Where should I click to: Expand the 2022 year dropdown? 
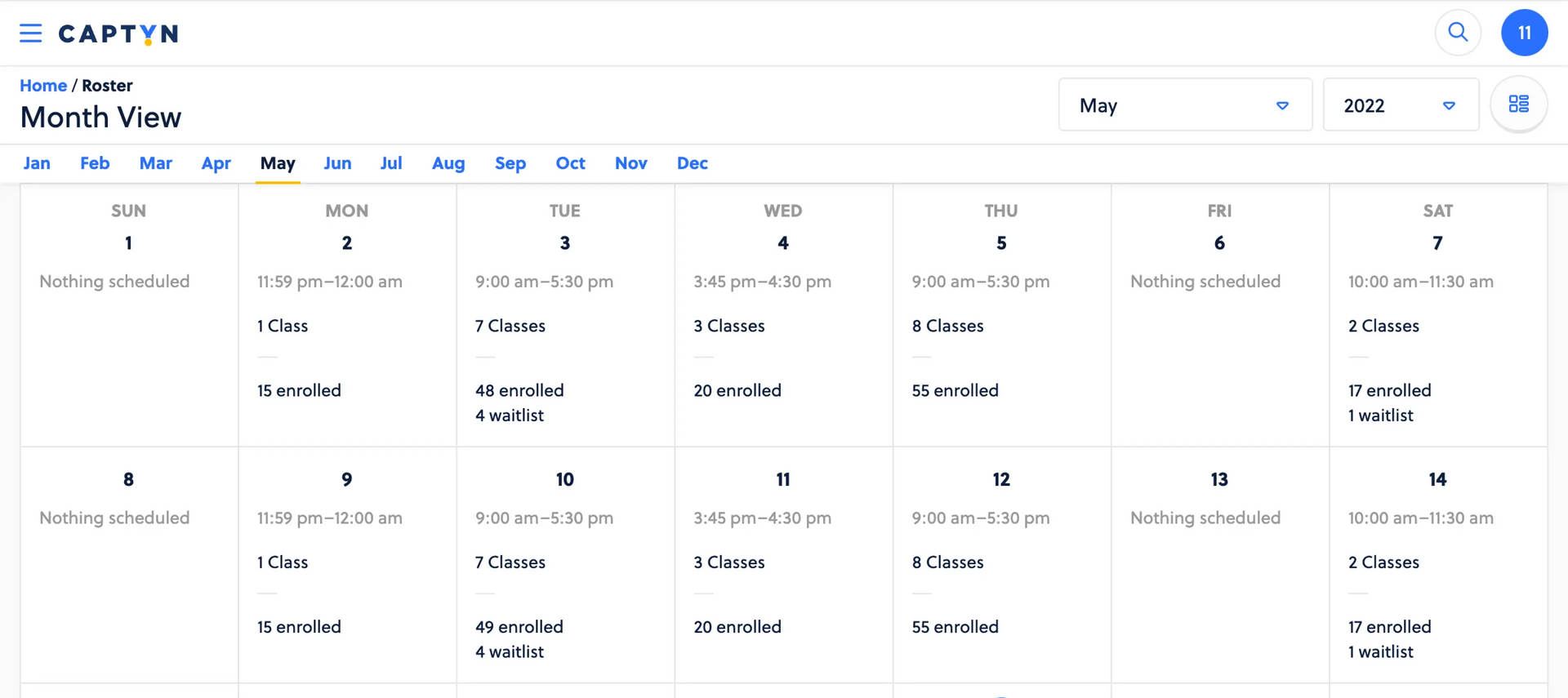point(1400,105)
